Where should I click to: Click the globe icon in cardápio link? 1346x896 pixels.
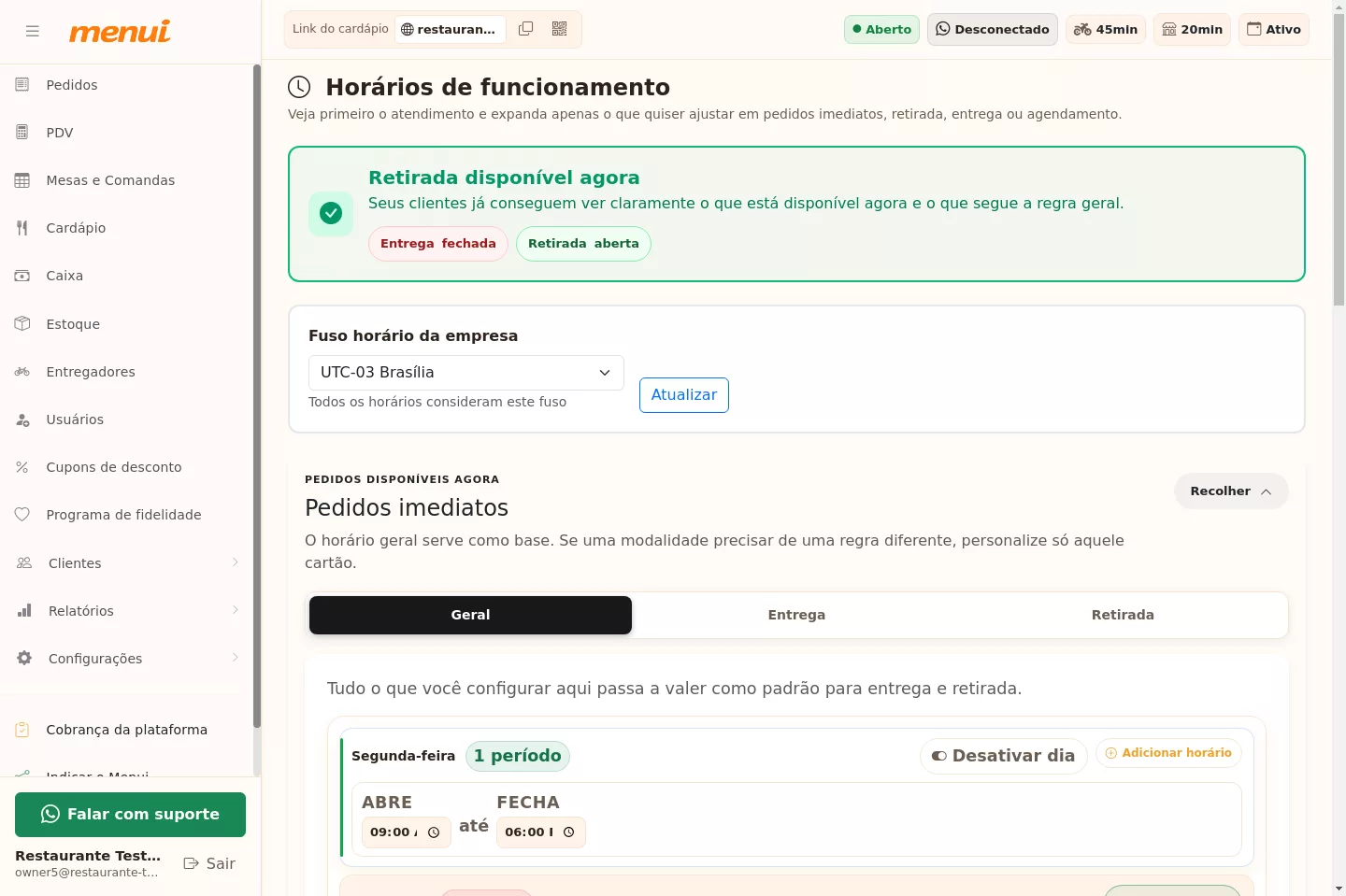407,30
